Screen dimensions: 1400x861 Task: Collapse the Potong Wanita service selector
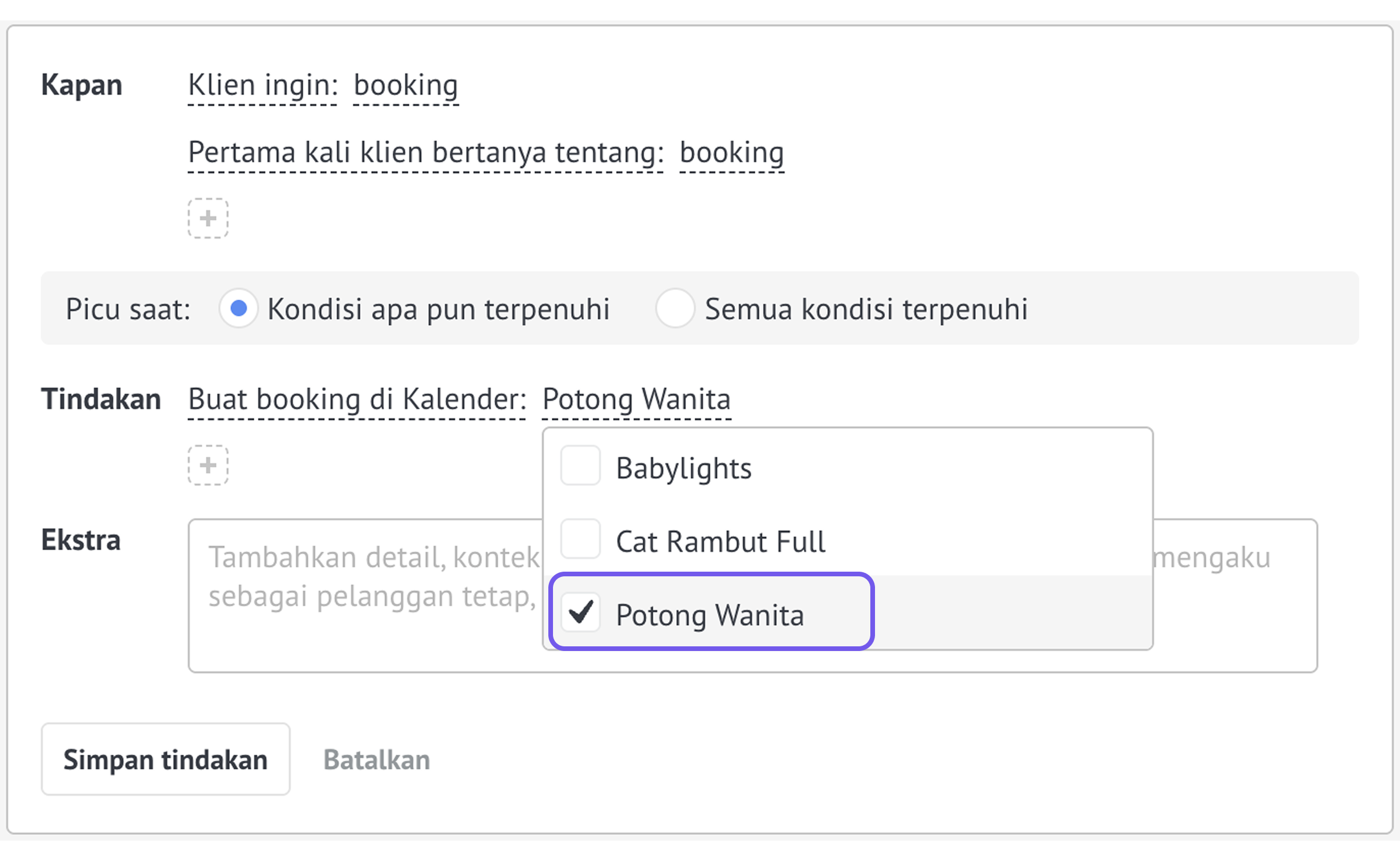[x=636, y=400]
